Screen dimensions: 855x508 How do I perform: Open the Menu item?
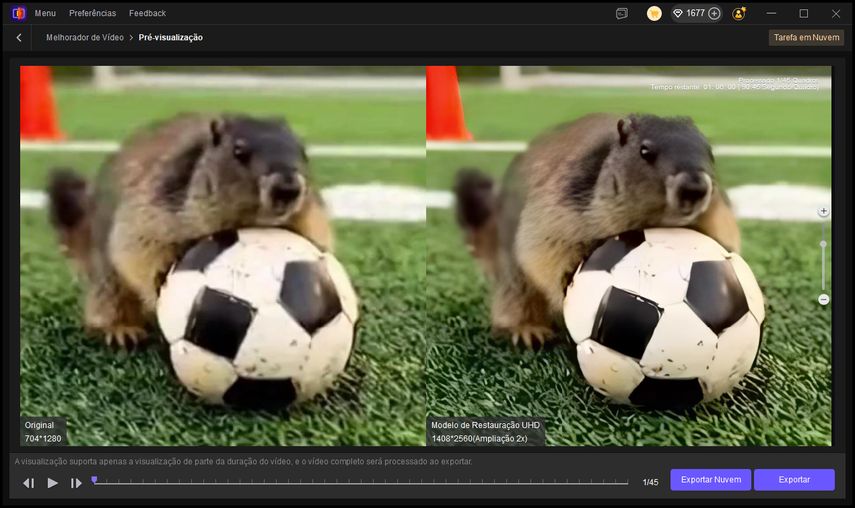(x=45, y=13)
